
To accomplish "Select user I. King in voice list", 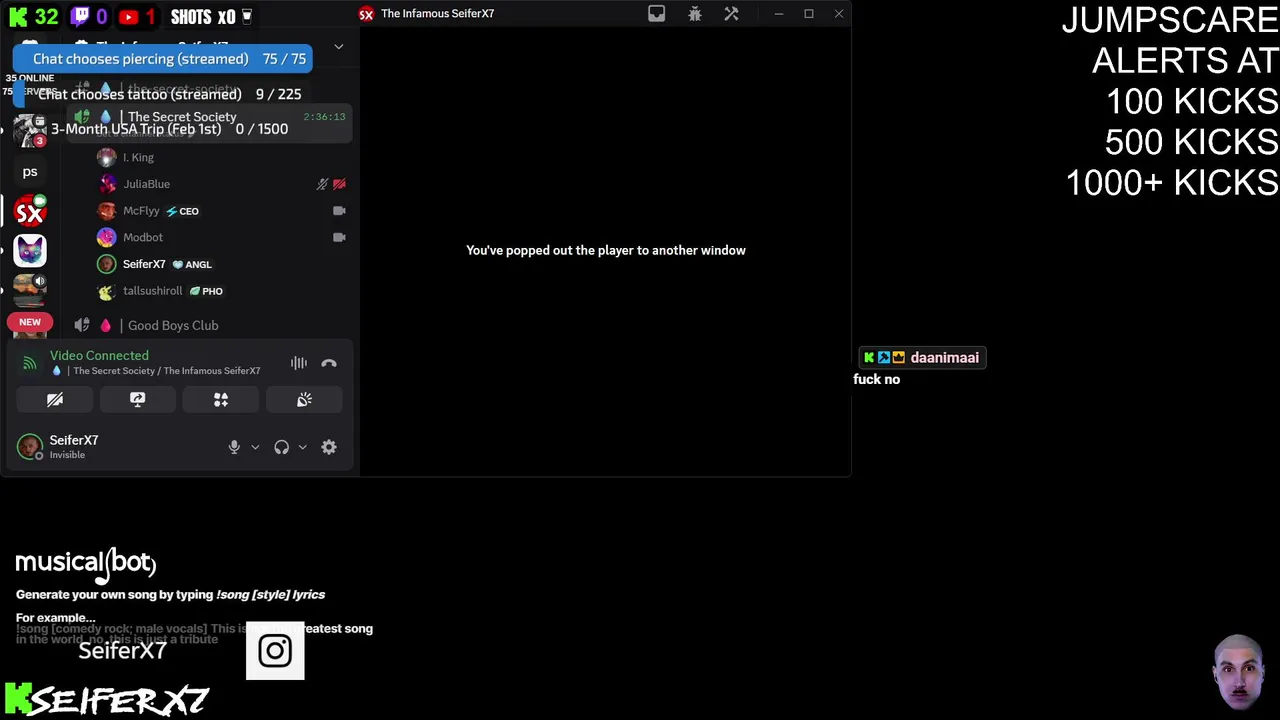I will coord(138,157).
